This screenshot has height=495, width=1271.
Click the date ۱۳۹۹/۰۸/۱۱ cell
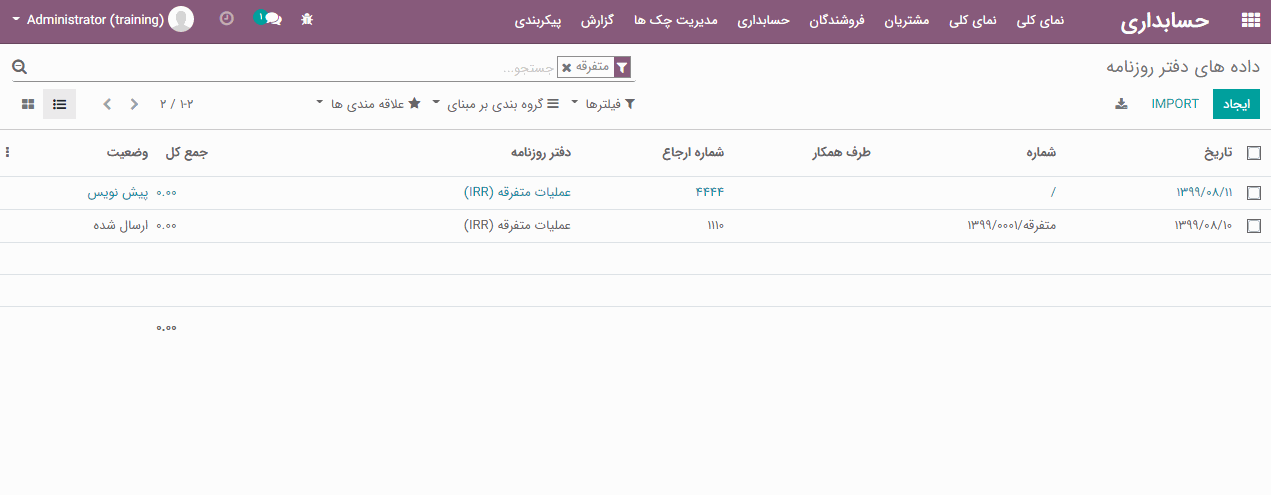pyautogui.click(x=1205, y=193)
